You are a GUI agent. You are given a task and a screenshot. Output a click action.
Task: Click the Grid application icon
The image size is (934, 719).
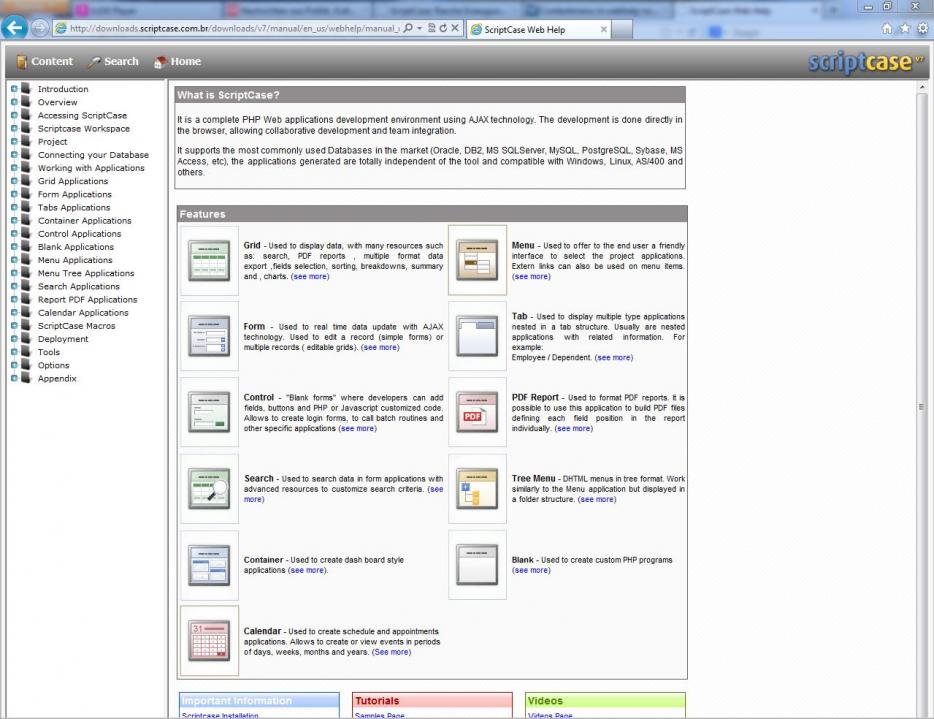209,260
